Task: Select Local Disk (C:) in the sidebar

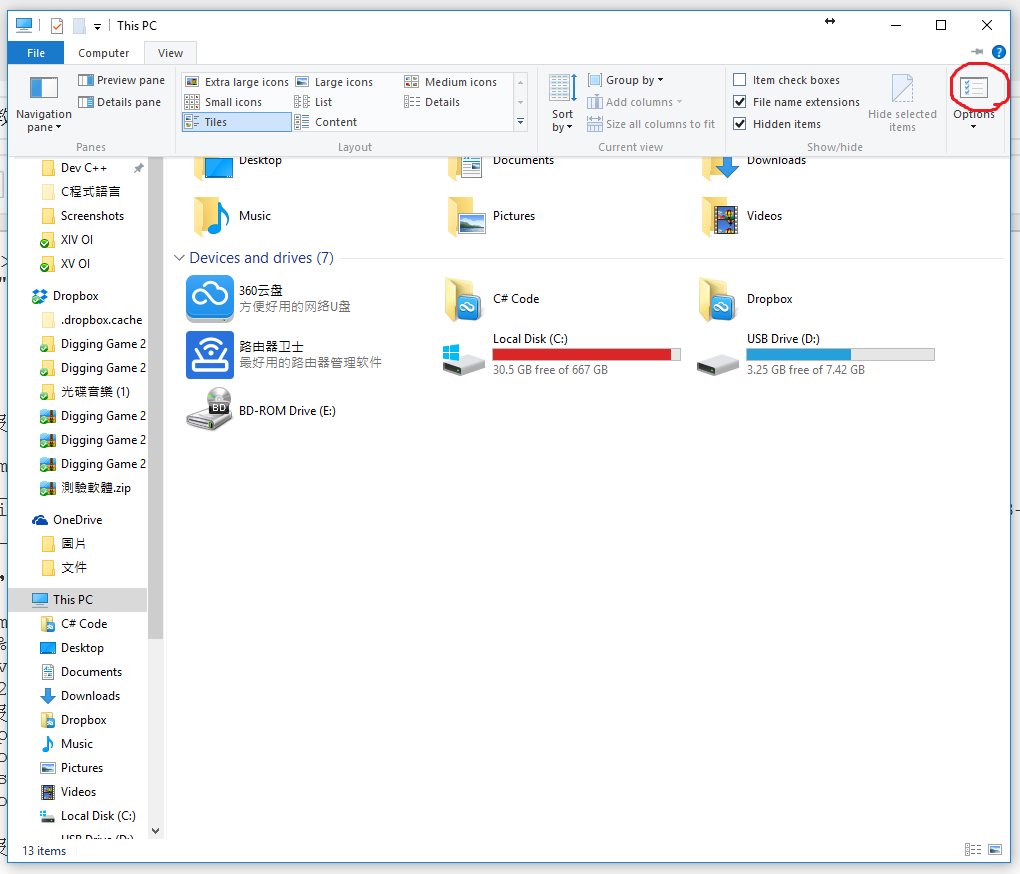Action: click(98, 815)
